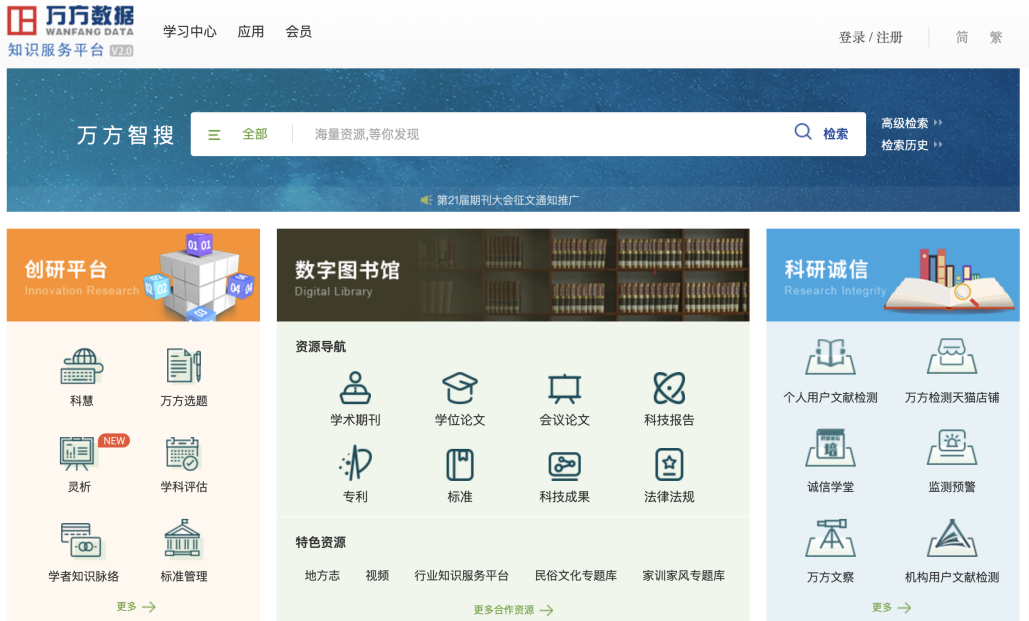
Task: Click the 科研诚信 blue banner
Action: pyautogui.click(x=893, y=275)
